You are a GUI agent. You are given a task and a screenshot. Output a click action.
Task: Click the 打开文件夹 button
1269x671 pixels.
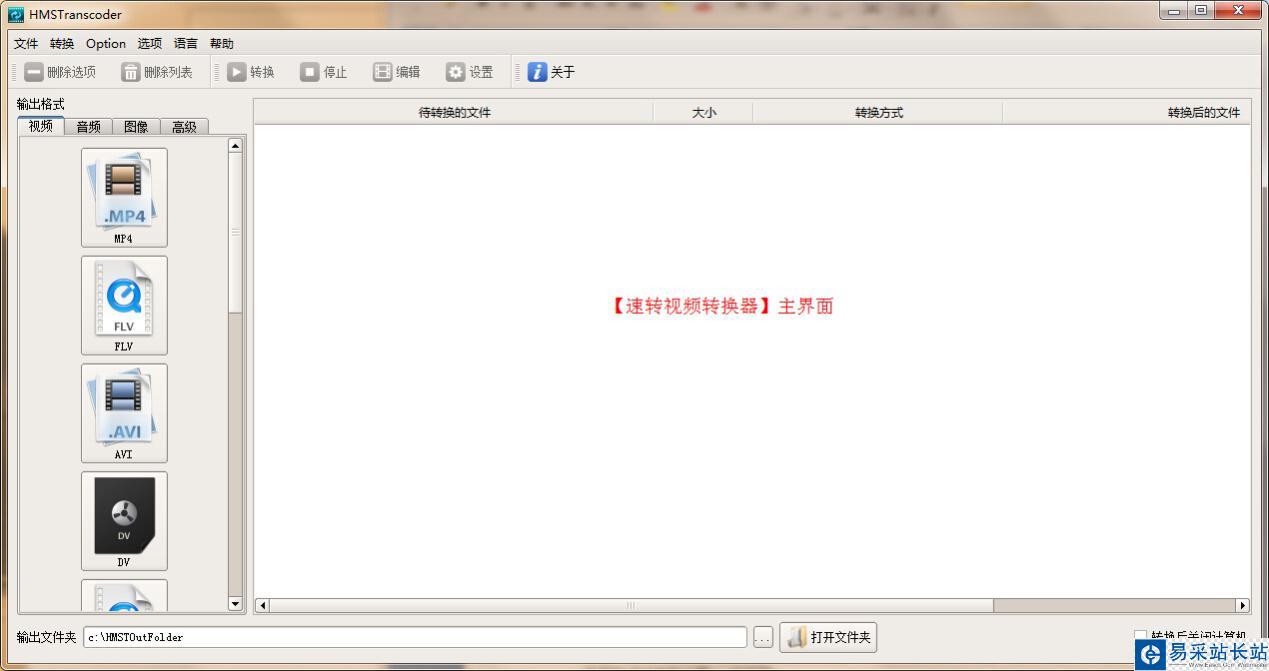coord(828,637)
